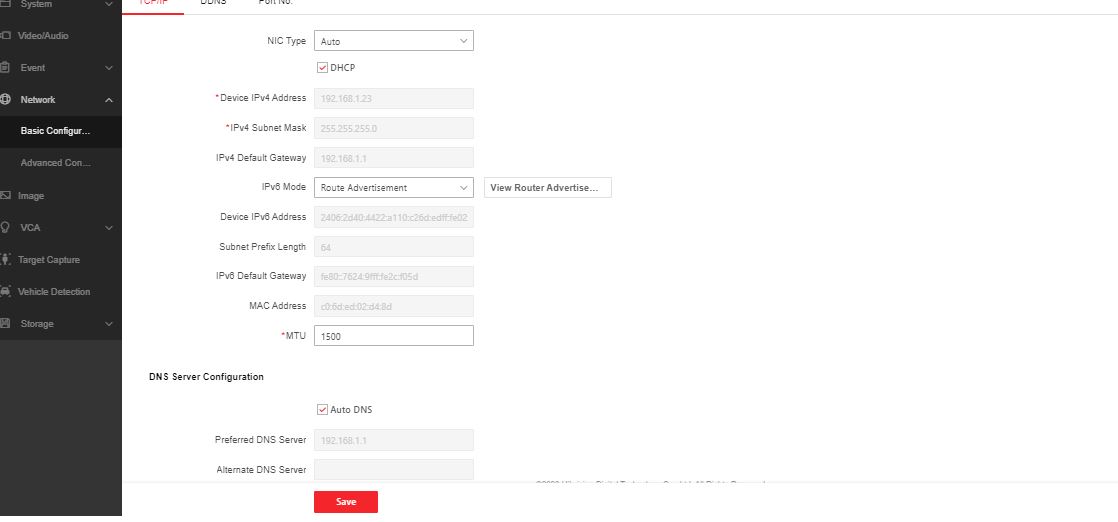This screenshot has height=522, width=1118.
Task: Click the VCA lightbulb icon
Action: pos(5,228)
